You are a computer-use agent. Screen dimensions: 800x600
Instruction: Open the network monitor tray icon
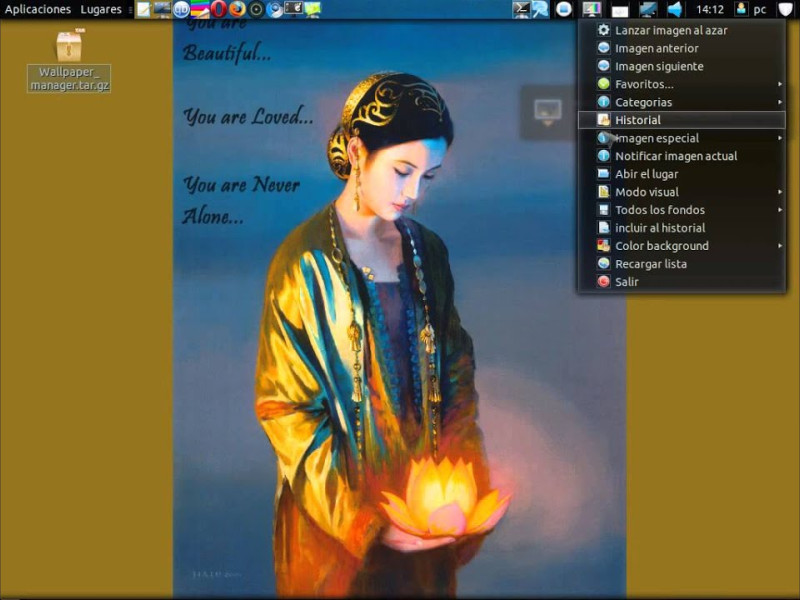(648, 9)
